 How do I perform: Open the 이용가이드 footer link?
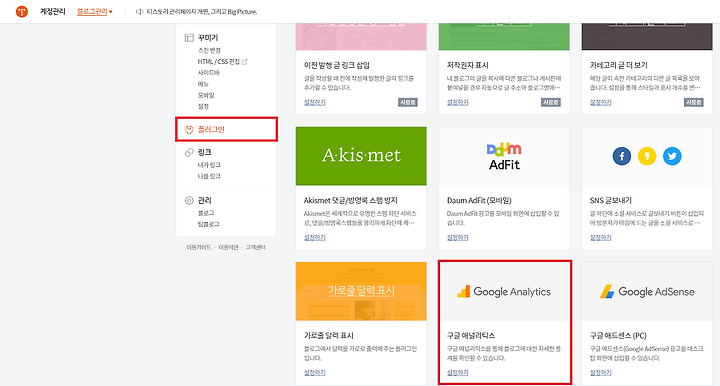coord(199,247)
